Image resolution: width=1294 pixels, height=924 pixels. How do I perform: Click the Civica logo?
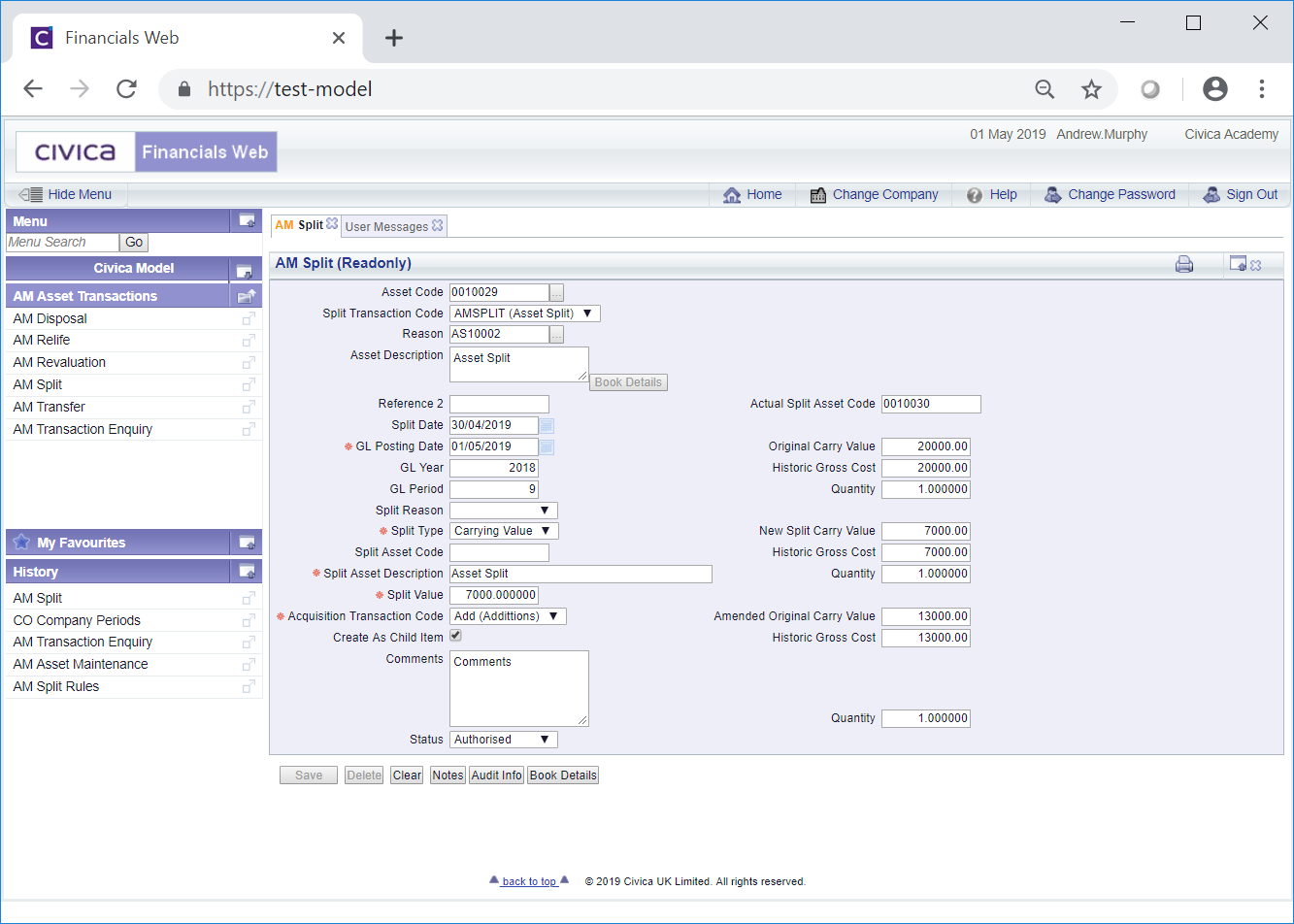(x=76, y=152)
